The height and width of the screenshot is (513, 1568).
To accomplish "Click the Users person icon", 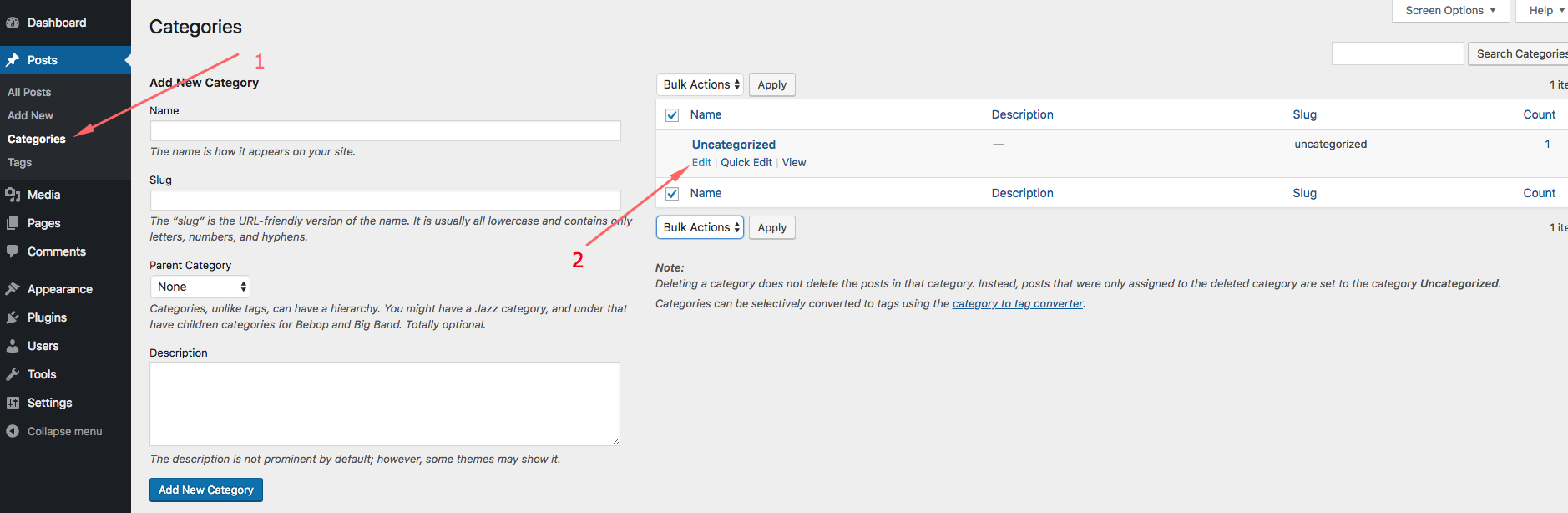I will coord(13,346).
